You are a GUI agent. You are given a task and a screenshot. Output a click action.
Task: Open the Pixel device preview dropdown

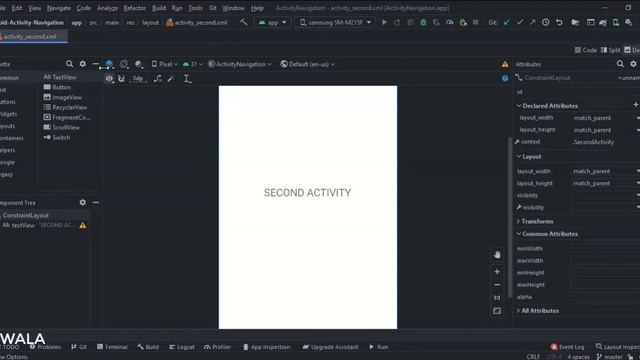[x=164, y=64]
